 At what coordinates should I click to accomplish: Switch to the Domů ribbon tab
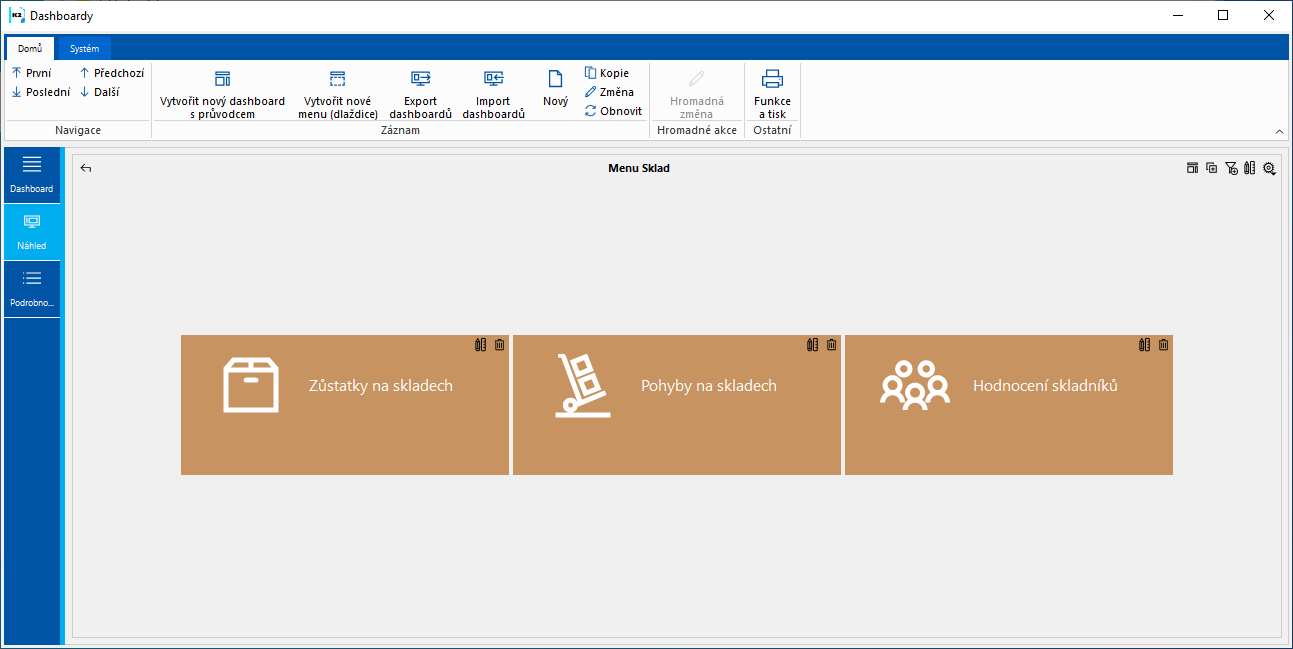click(30, 48)
